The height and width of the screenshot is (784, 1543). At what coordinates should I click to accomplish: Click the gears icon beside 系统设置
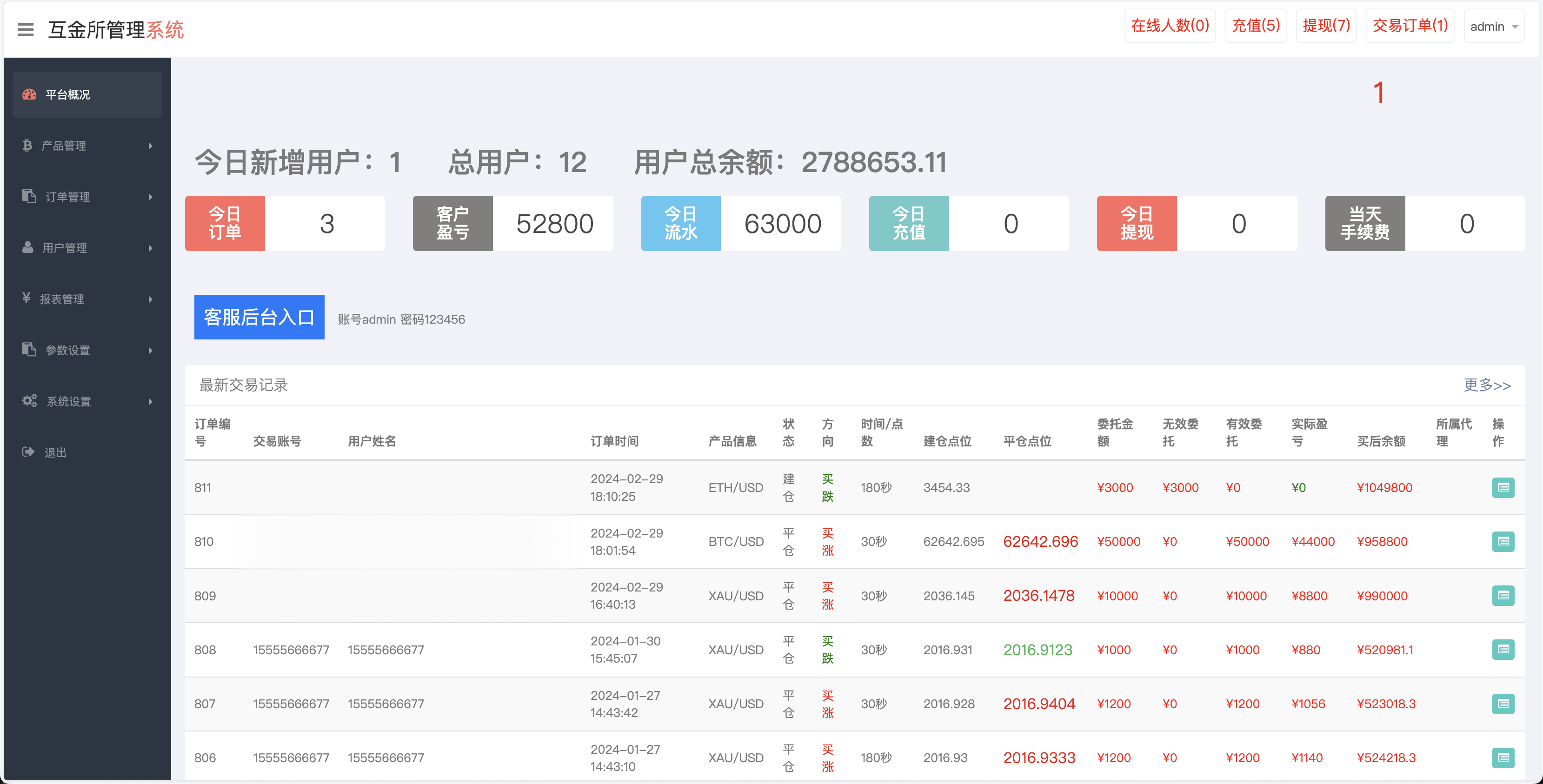pos(29,401)
